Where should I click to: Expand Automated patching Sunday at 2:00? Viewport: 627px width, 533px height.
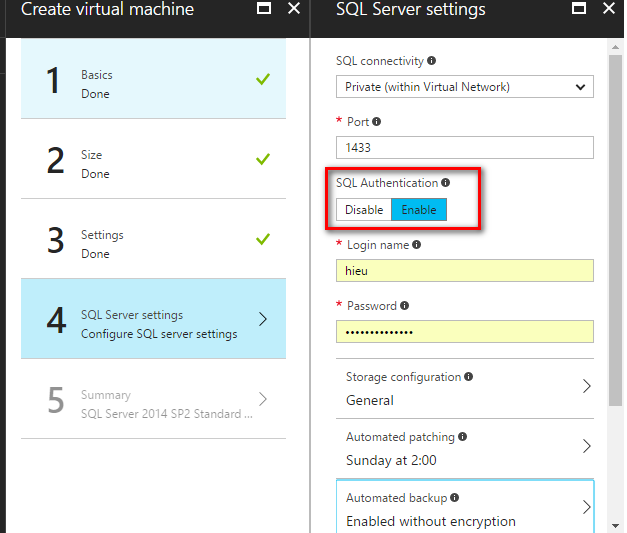(x=465, y=448)
